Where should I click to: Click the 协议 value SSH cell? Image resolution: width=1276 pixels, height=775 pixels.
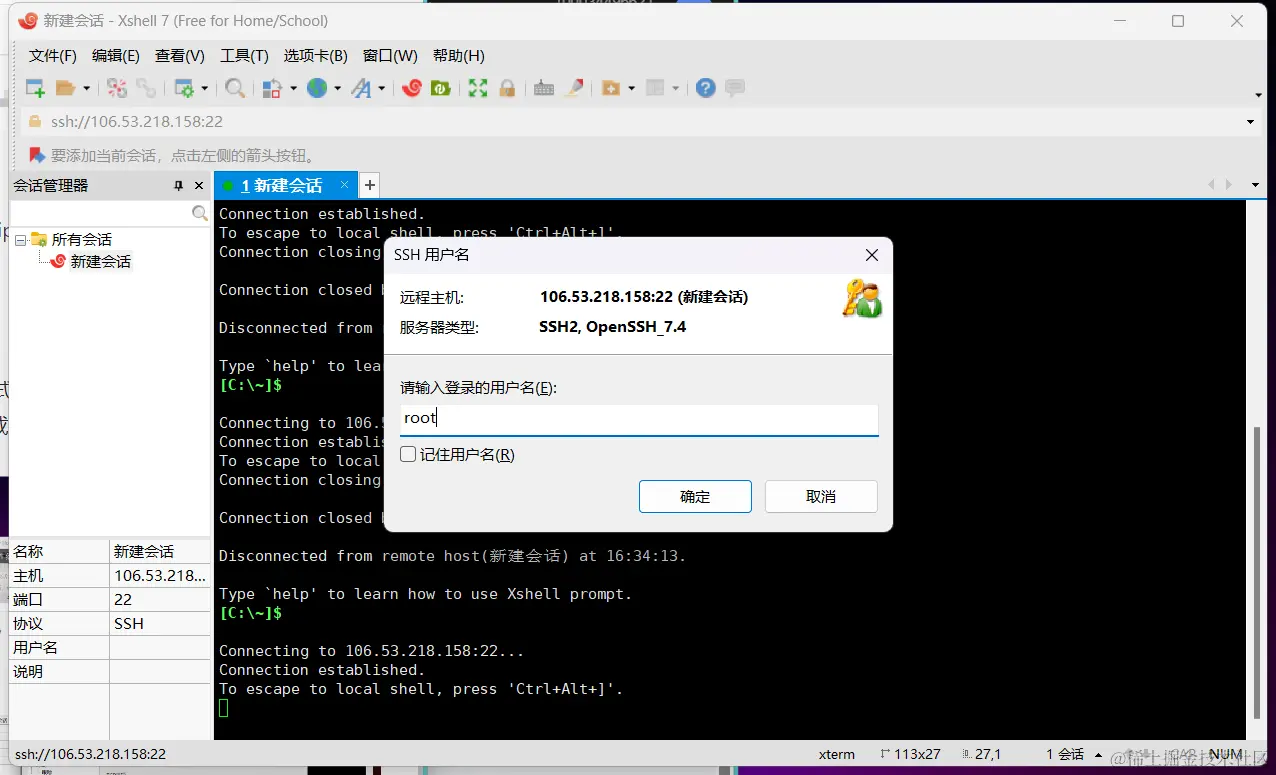(x=160, y=624)
